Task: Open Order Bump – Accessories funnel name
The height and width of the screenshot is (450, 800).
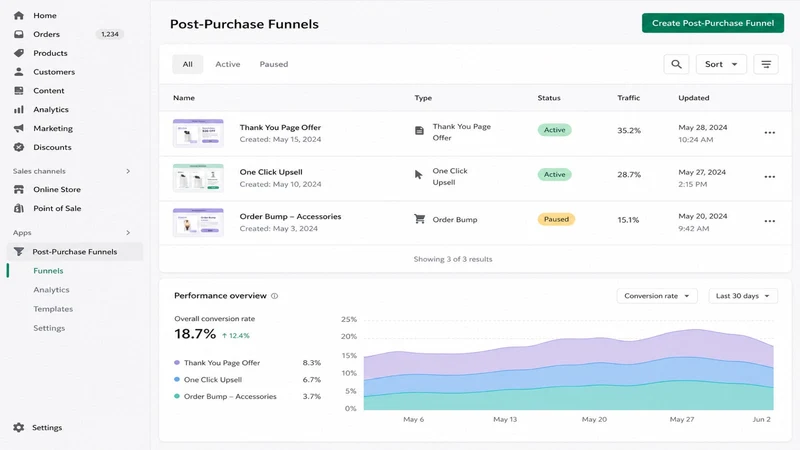Action: coord(290,216)
